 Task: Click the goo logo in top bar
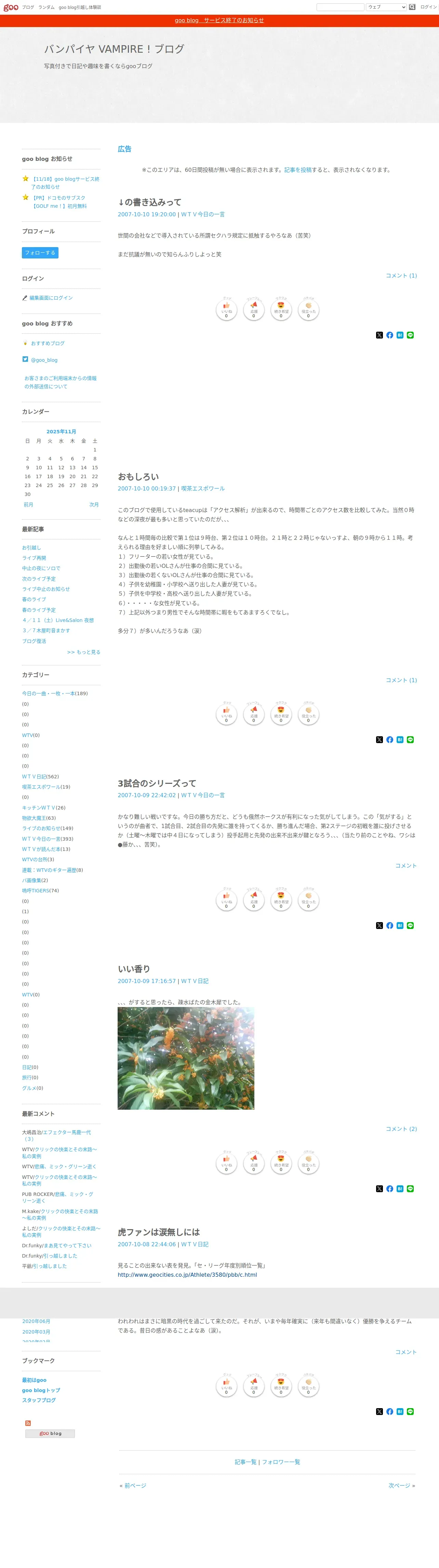pos(11,7)
